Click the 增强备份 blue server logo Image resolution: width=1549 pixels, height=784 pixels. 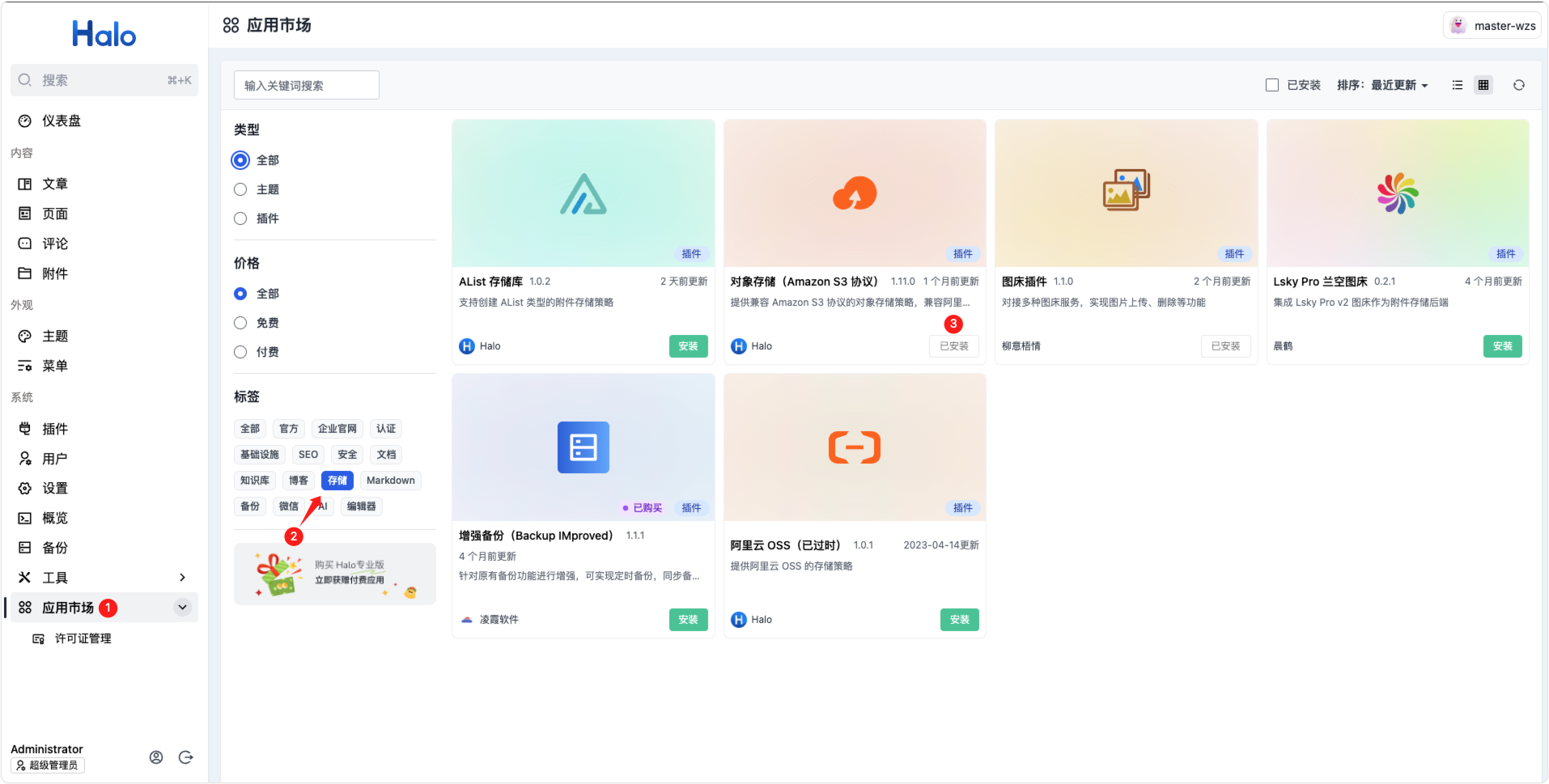tap(584, 447)
